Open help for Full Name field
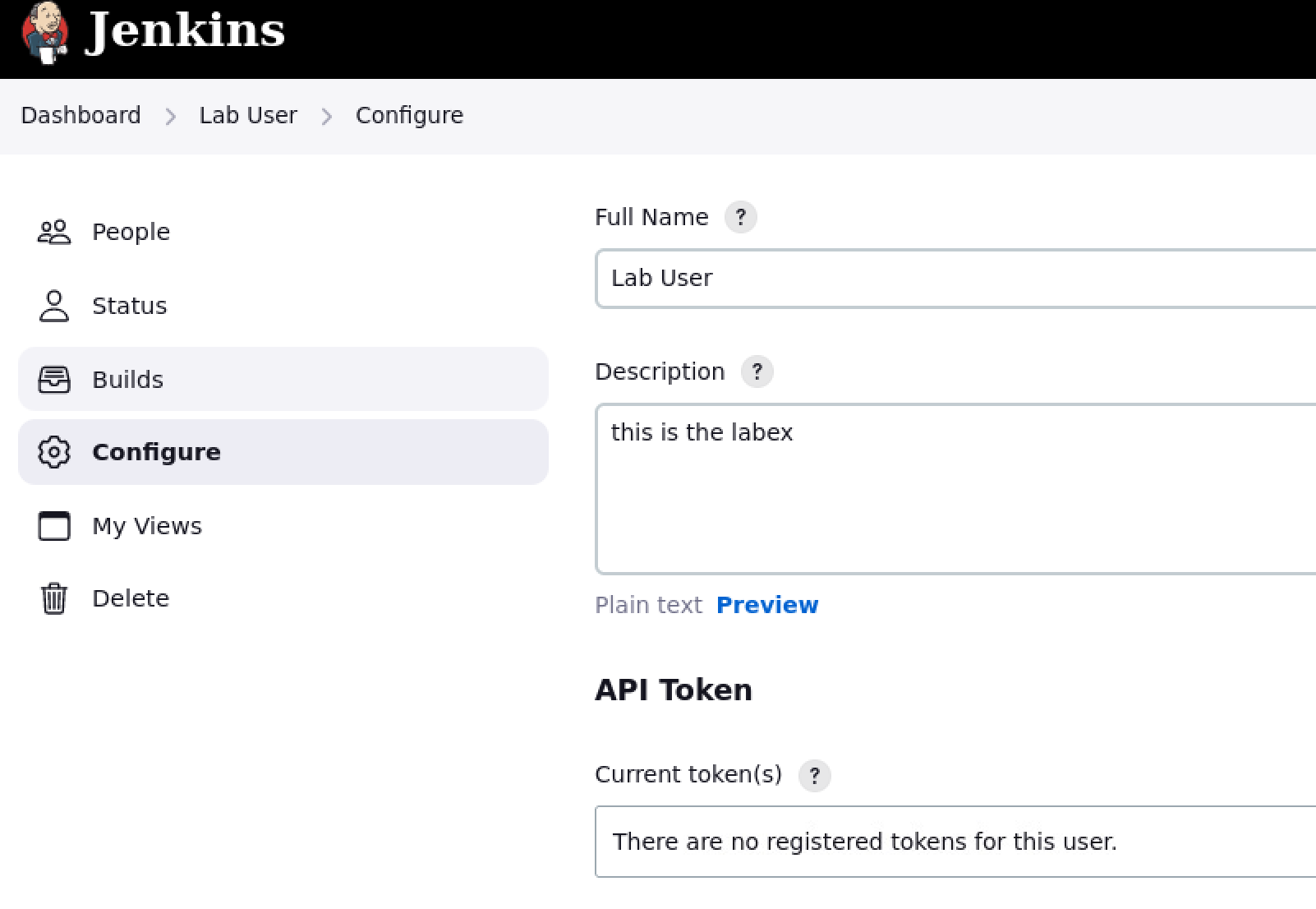This screenshot has width=1316, height=909. point(740,217)
